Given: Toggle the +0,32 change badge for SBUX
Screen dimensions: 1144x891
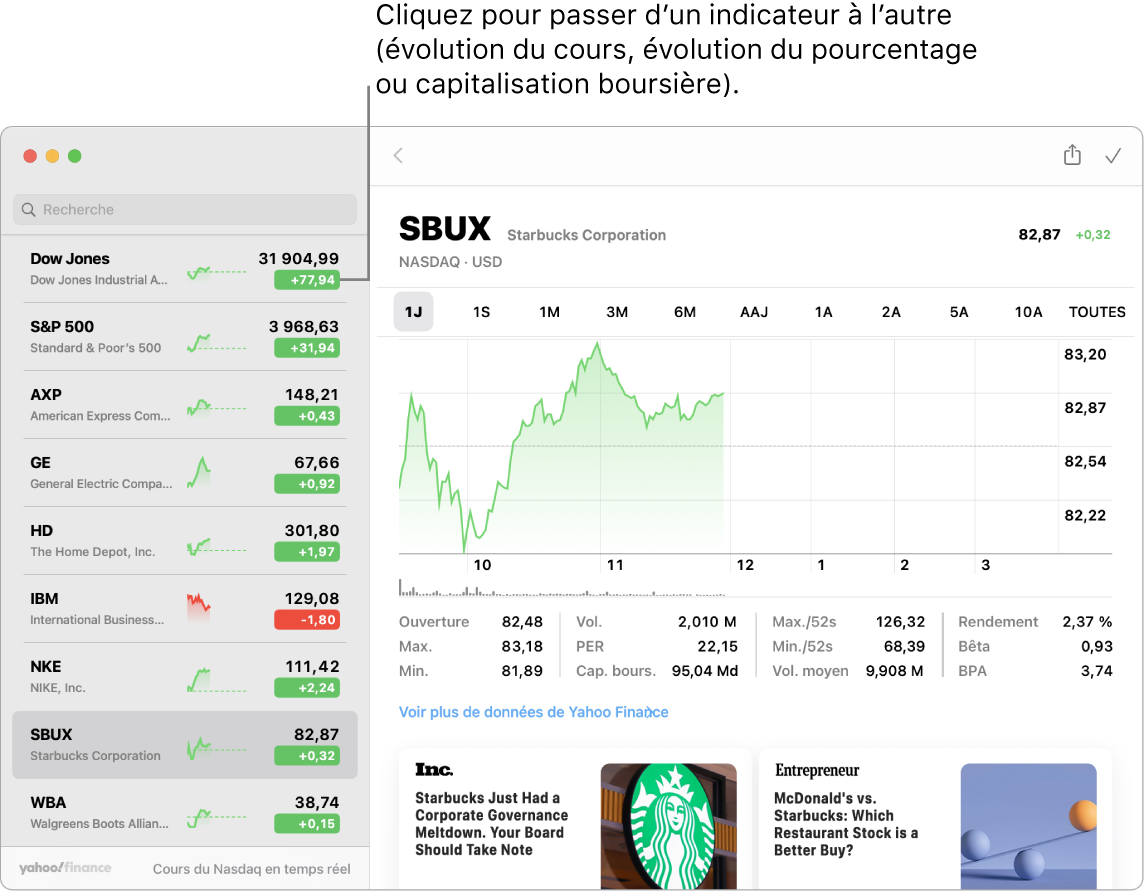Looking at the screenshot, I should [x=306, y=756].
